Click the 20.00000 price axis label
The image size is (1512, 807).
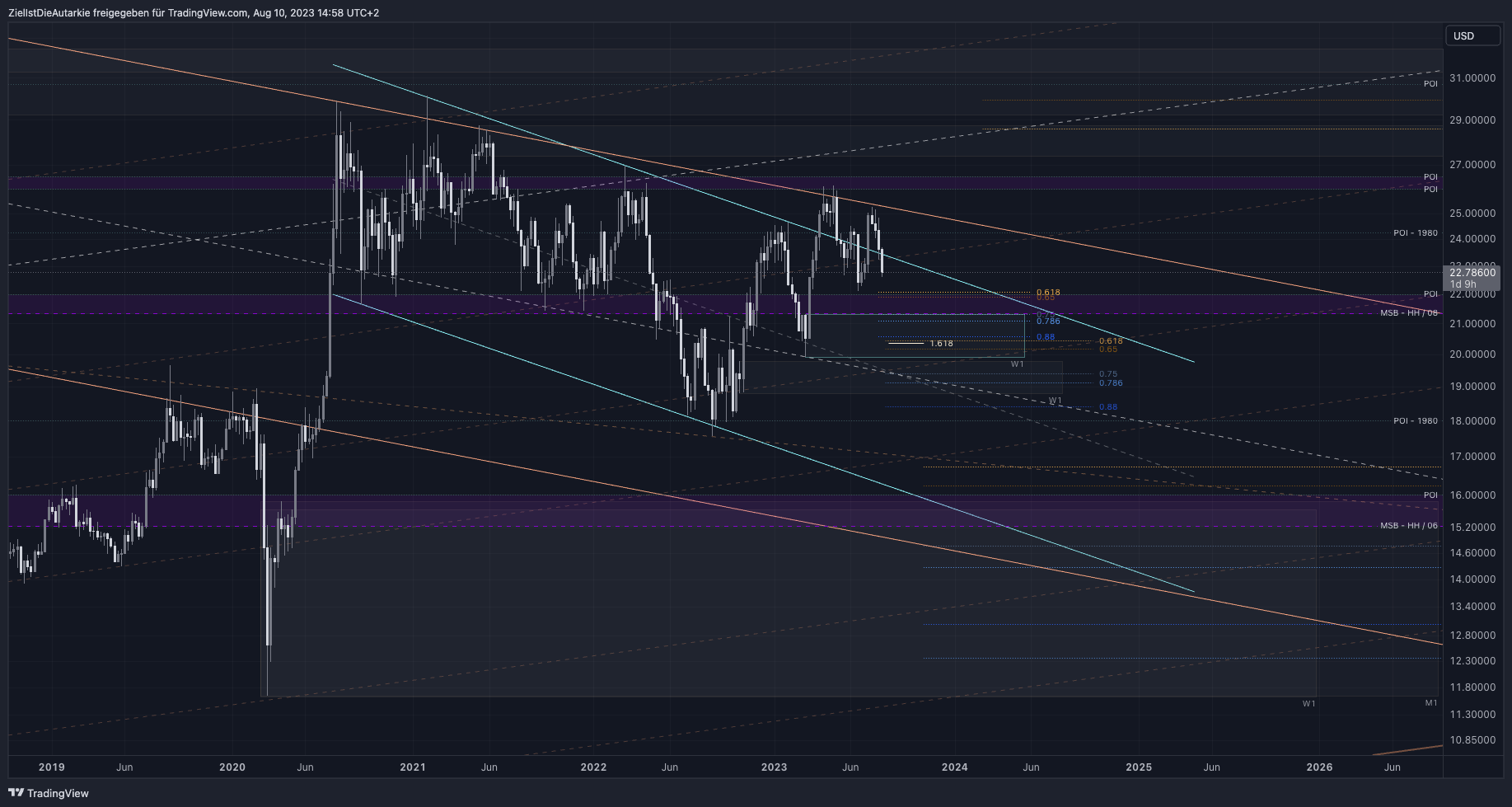(x=1472, y=354)
